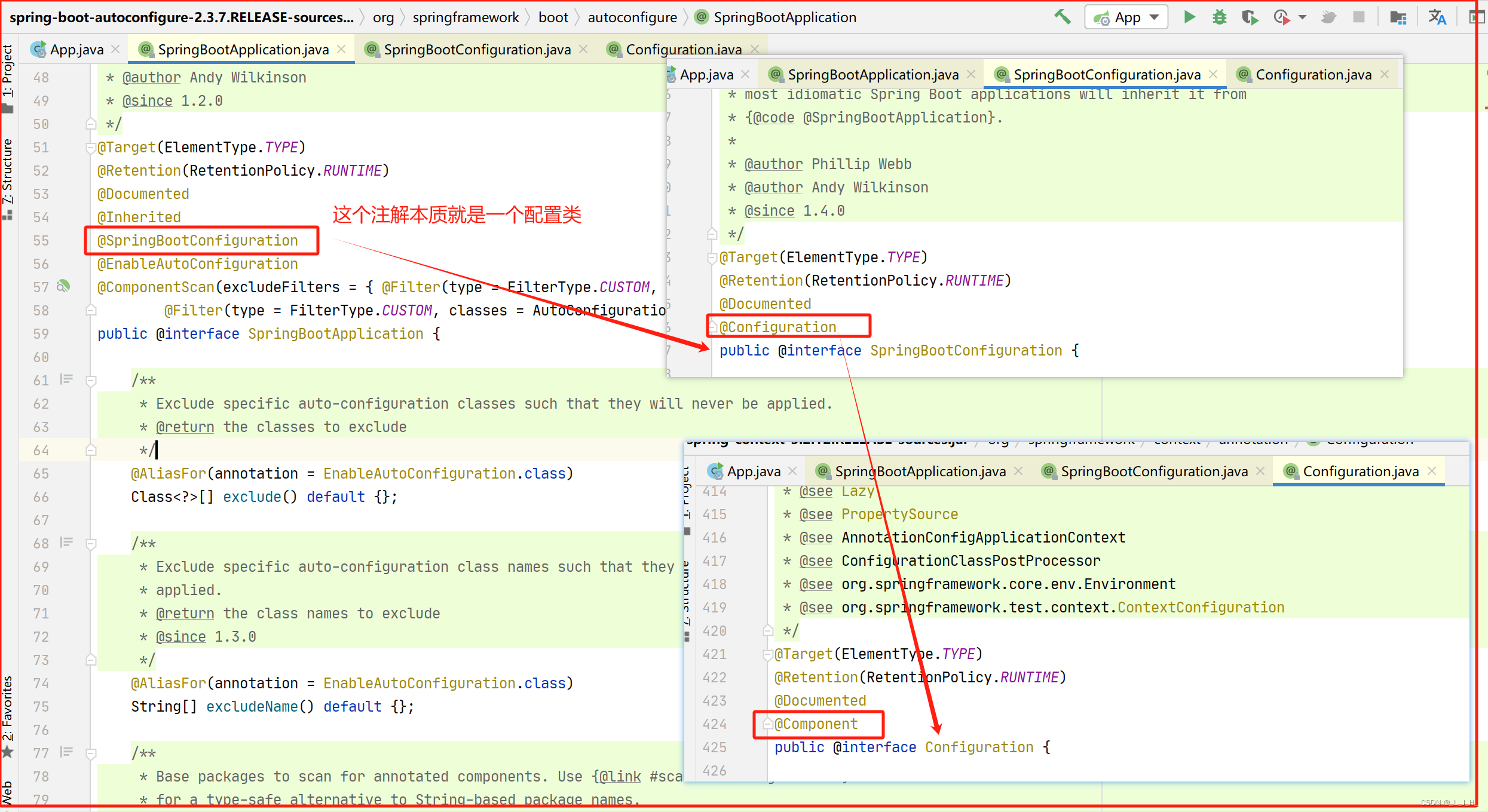Select the SpringBootApplication.java tab in the main editor

[x=242, y=49]
